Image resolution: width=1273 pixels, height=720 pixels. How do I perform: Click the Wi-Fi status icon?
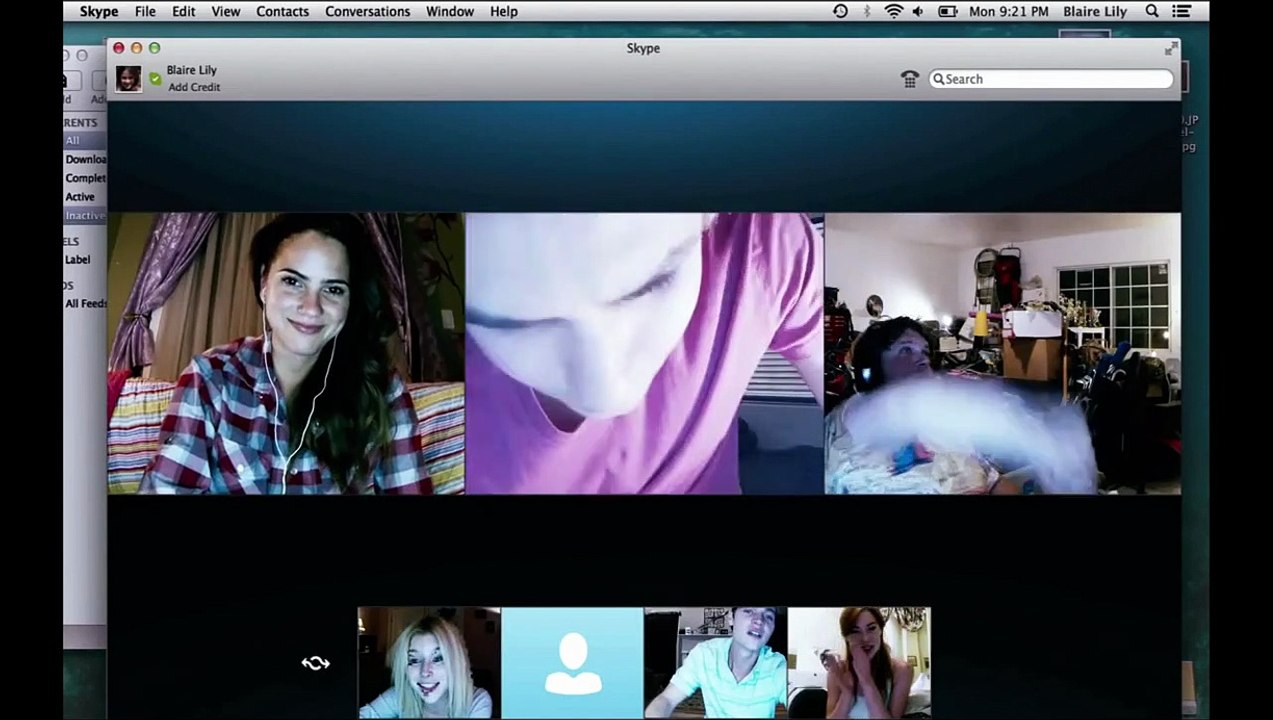[x=893, y=11]
